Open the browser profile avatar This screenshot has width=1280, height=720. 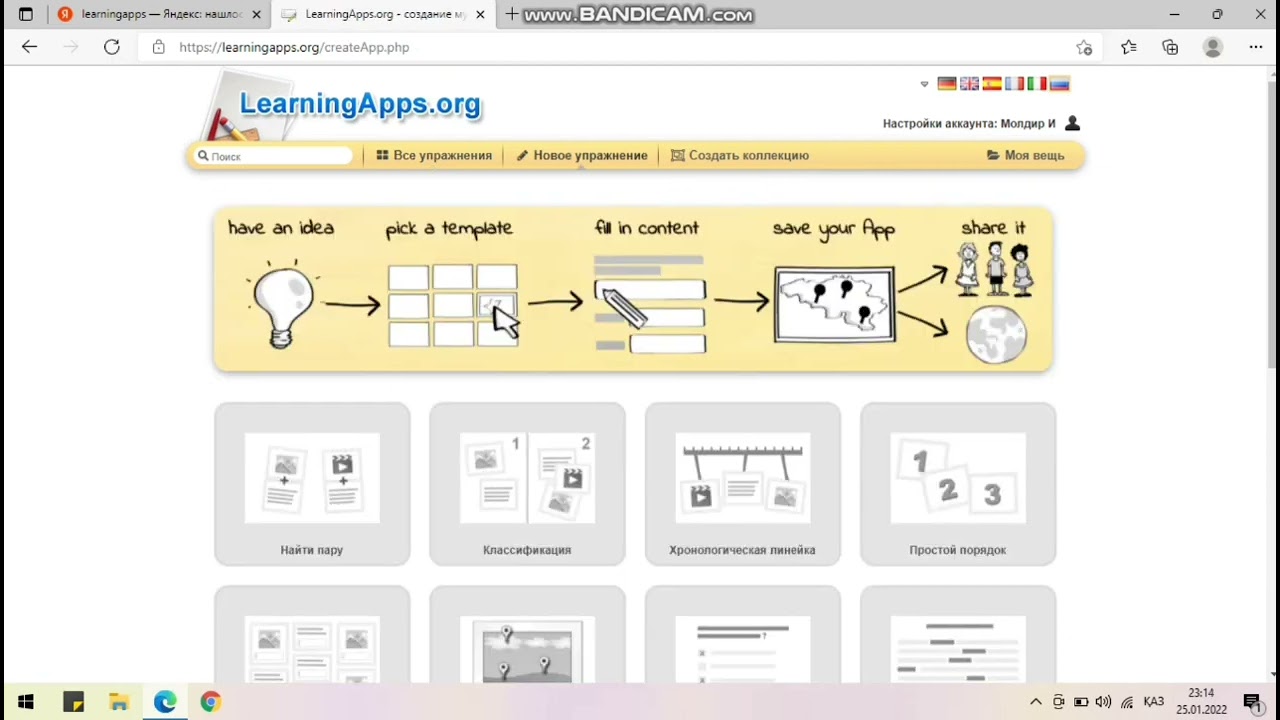pyautogui.click(x=1213, y=47)
